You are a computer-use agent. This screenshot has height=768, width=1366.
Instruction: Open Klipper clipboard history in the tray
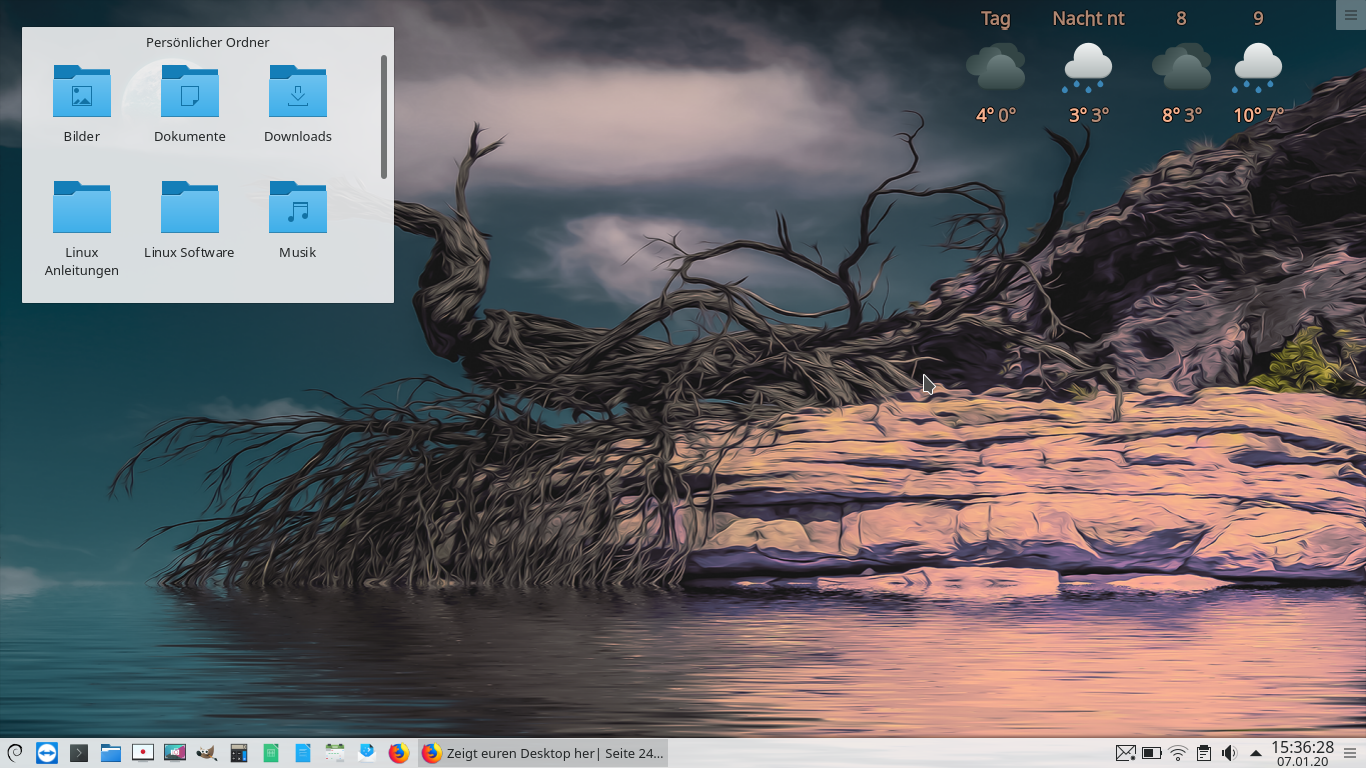(1204, 753)
